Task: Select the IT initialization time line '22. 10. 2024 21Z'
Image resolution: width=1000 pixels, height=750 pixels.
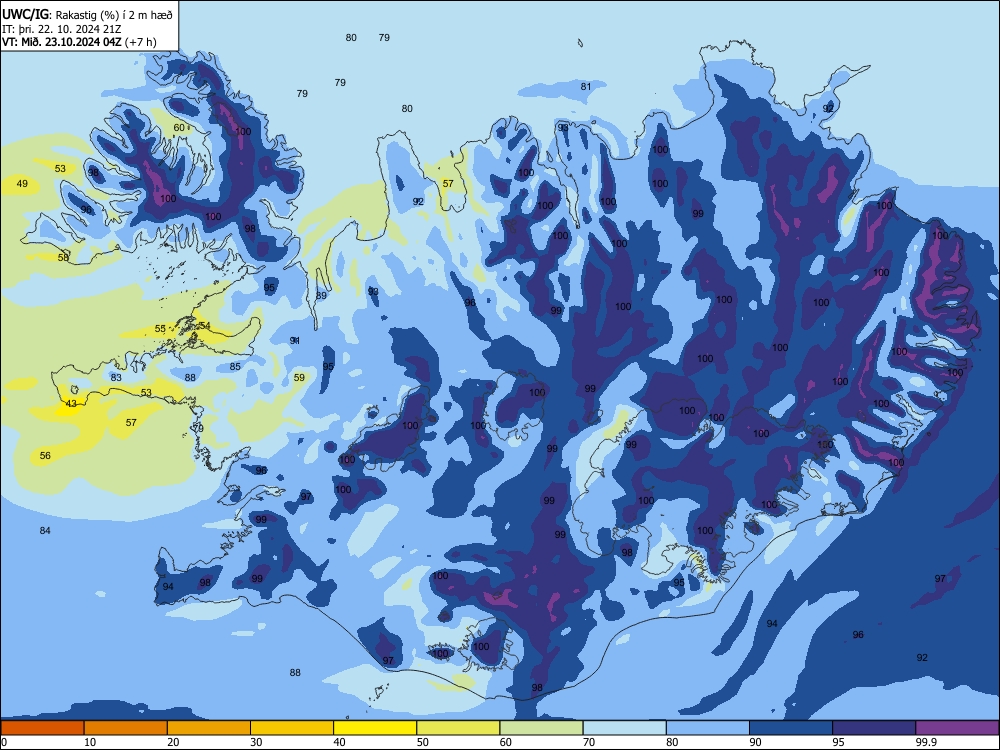Action: pyautogui.click(x=78, y=29)
